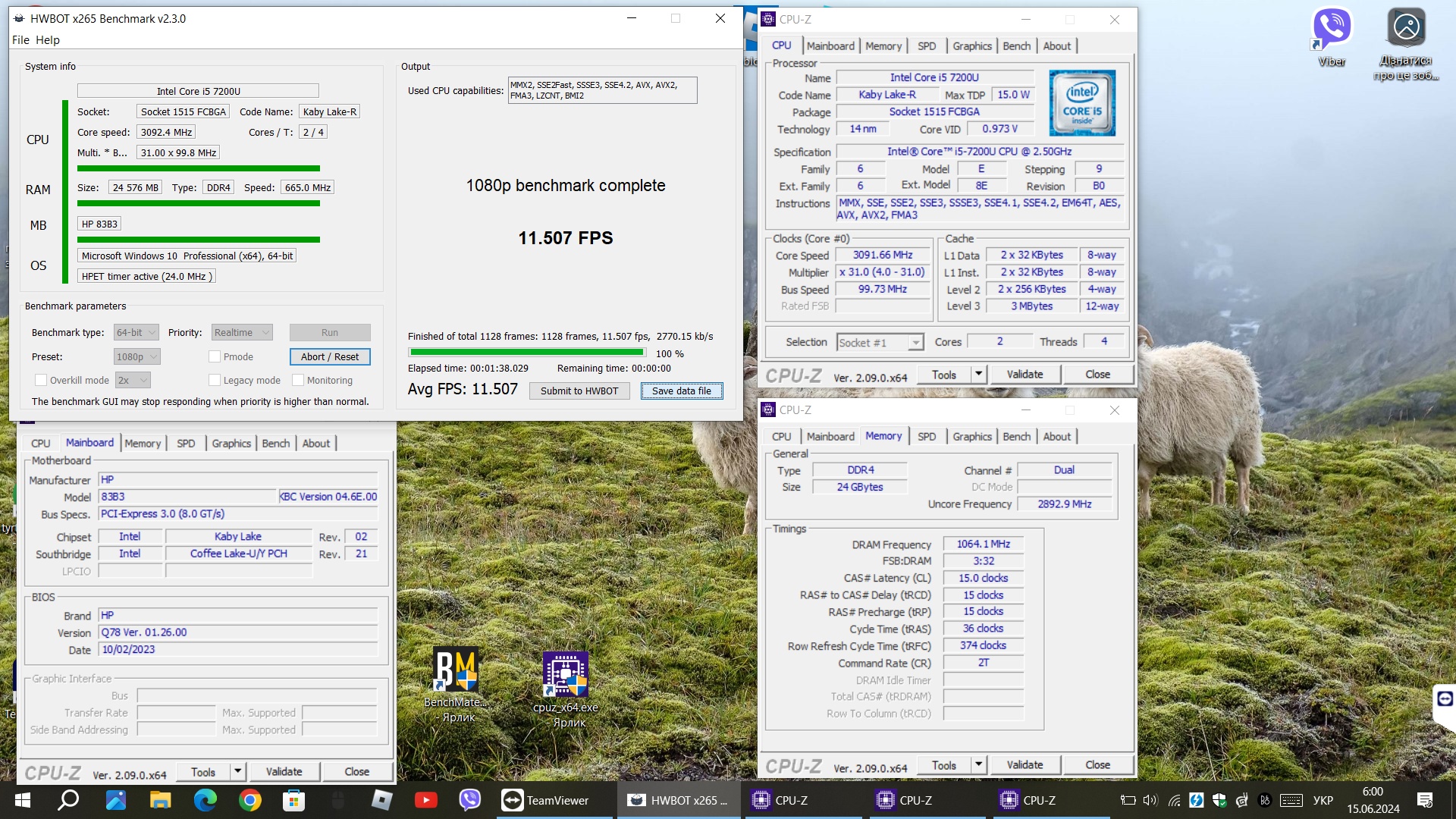Image resolution: width=1456 pixels, height=819 pixels.
Task: Open the Help menu in HWBOT
Action: pos(47,40)
